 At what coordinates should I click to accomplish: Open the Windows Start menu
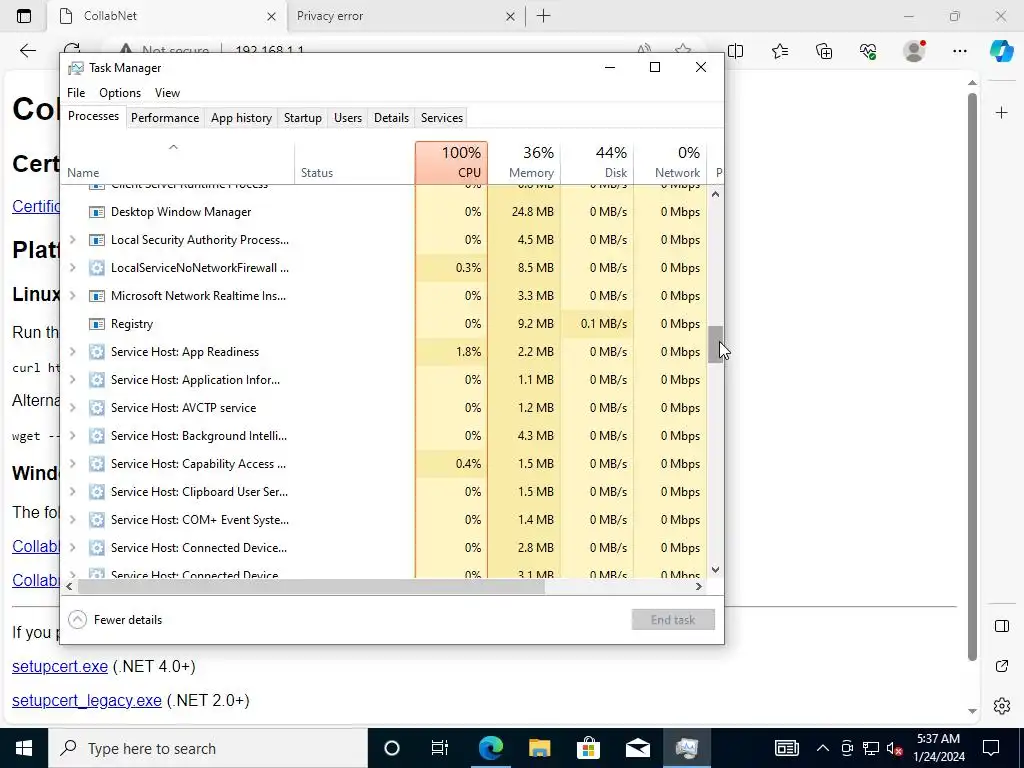coord(24,748)
